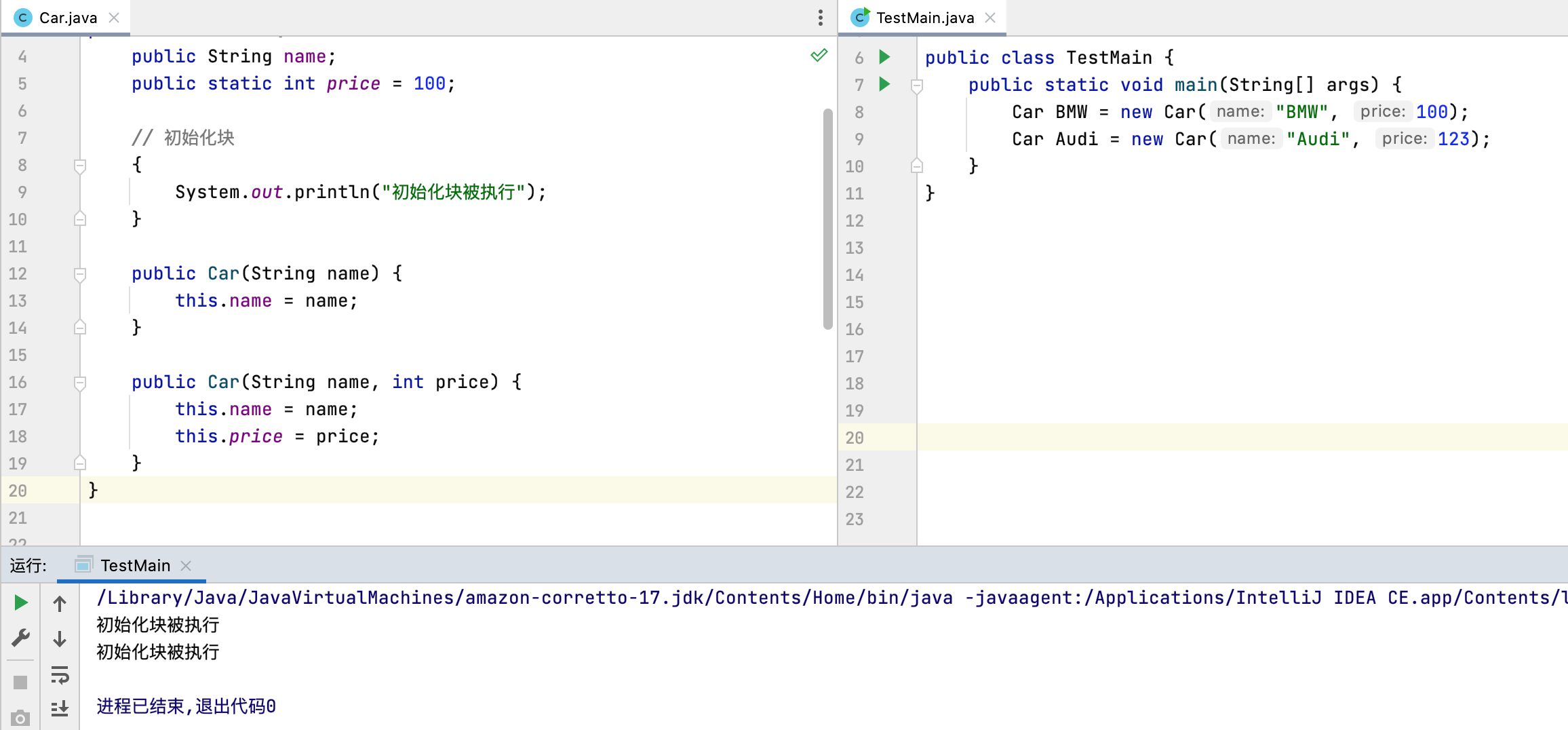Click the green inspection checkmark in Car.java
Viewport: 1568px width, 730px height.
(819, 56)
